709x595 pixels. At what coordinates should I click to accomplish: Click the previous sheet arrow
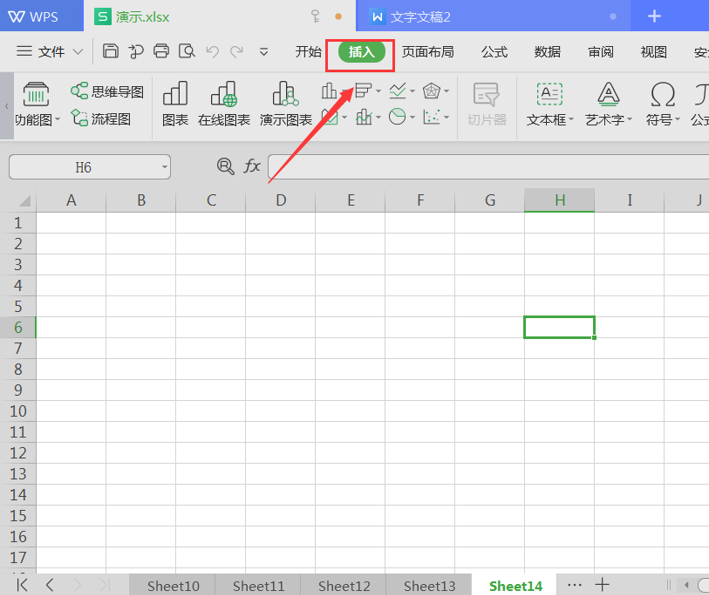point(50,585)
